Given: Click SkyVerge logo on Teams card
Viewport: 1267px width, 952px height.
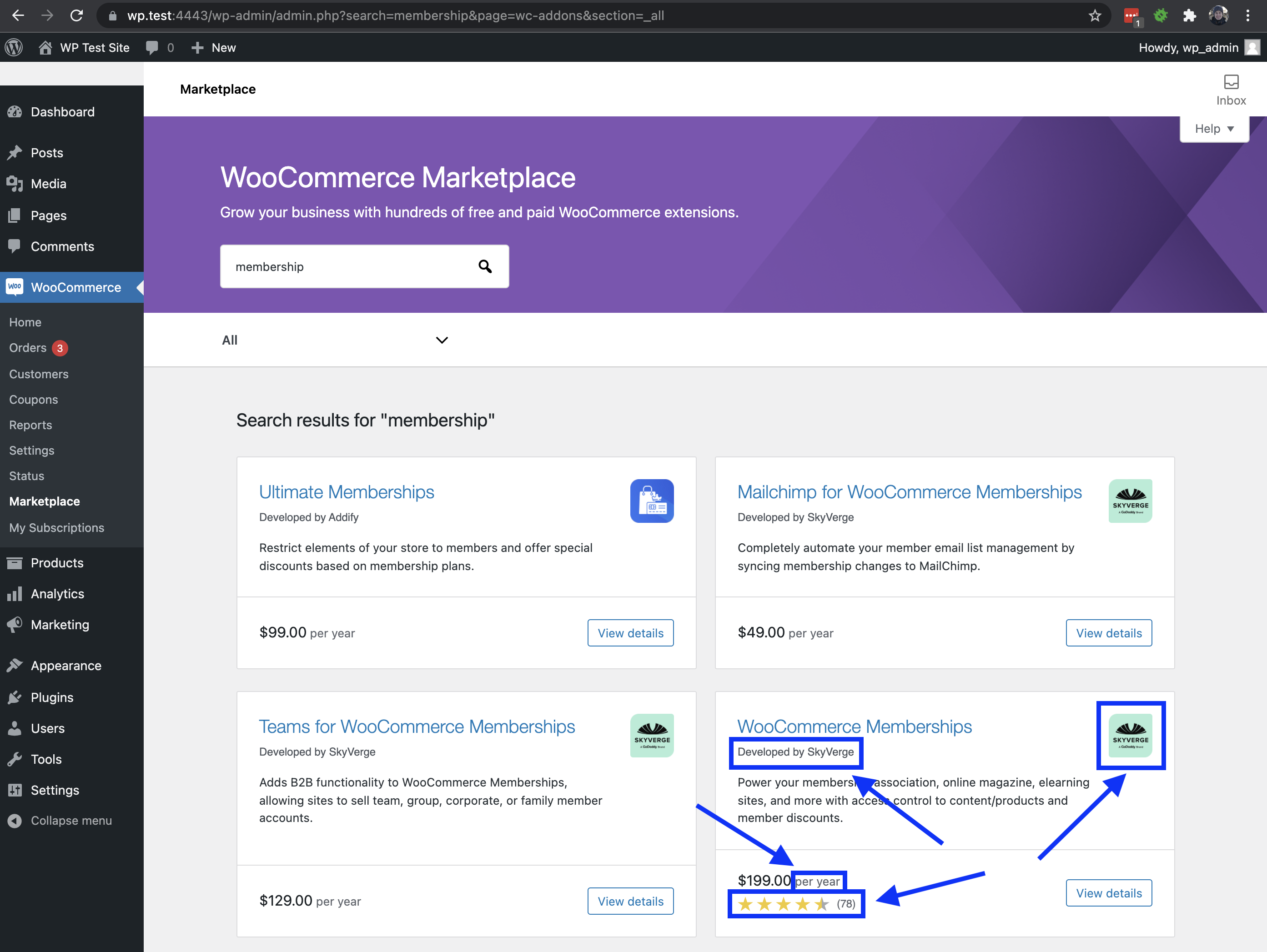Looking at the screenshot, I should coord(652,736).
